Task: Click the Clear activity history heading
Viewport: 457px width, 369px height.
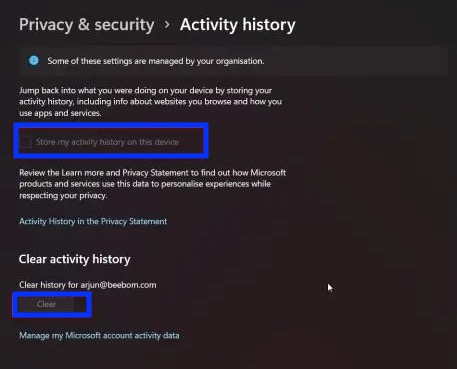Action: pos(75,259)
